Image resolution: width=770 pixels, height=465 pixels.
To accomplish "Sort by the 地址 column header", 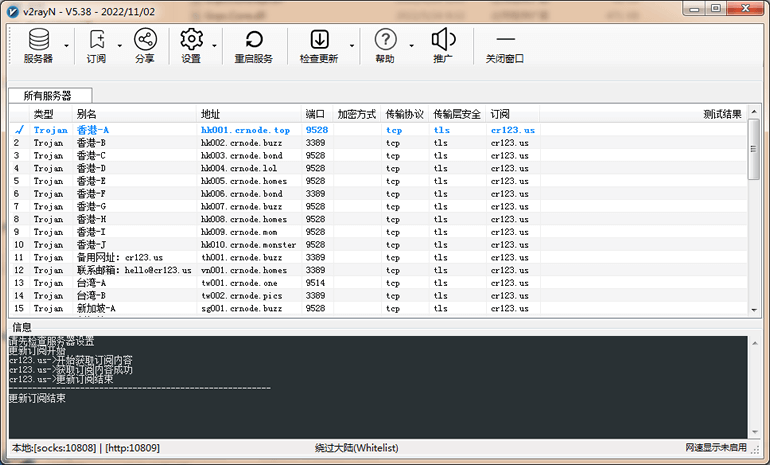I will tap(249, 114).
